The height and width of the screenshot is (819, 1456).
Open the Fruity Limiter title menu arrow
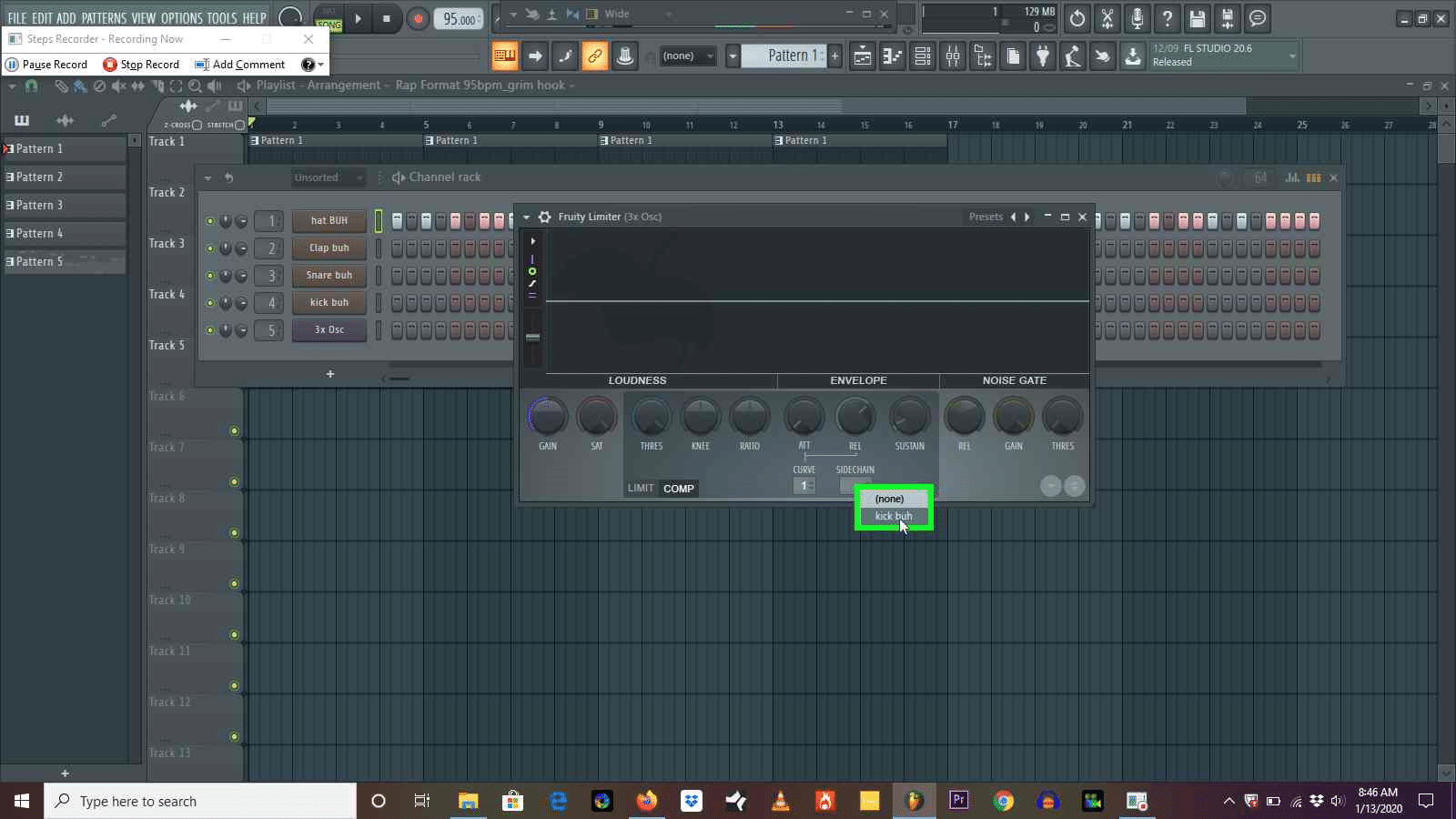[526, 217]
